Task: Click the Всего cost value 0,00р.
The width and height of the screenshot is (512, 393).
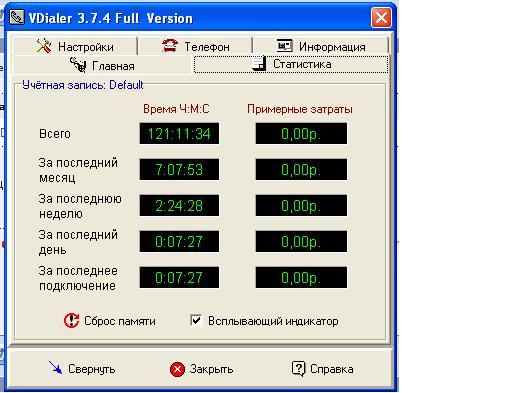Action: (x=301, y=133)
